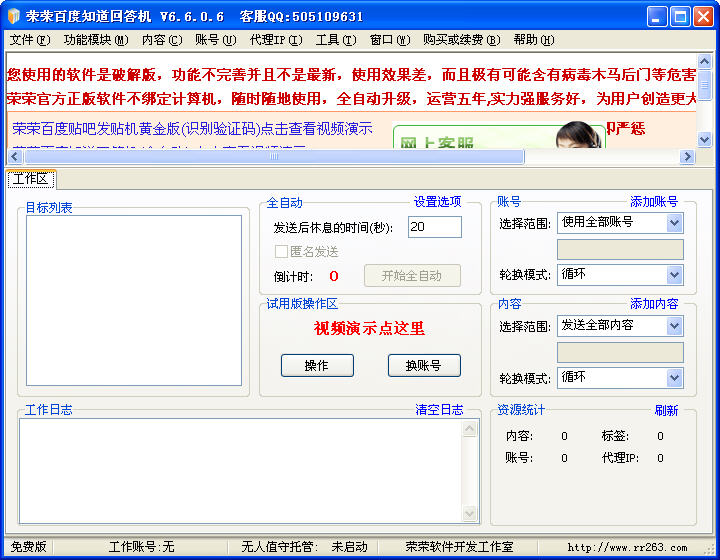This screenshot has height=560, width=720.
Task: Click 工作账号:无 in status bar
Action: coord(141,547)
